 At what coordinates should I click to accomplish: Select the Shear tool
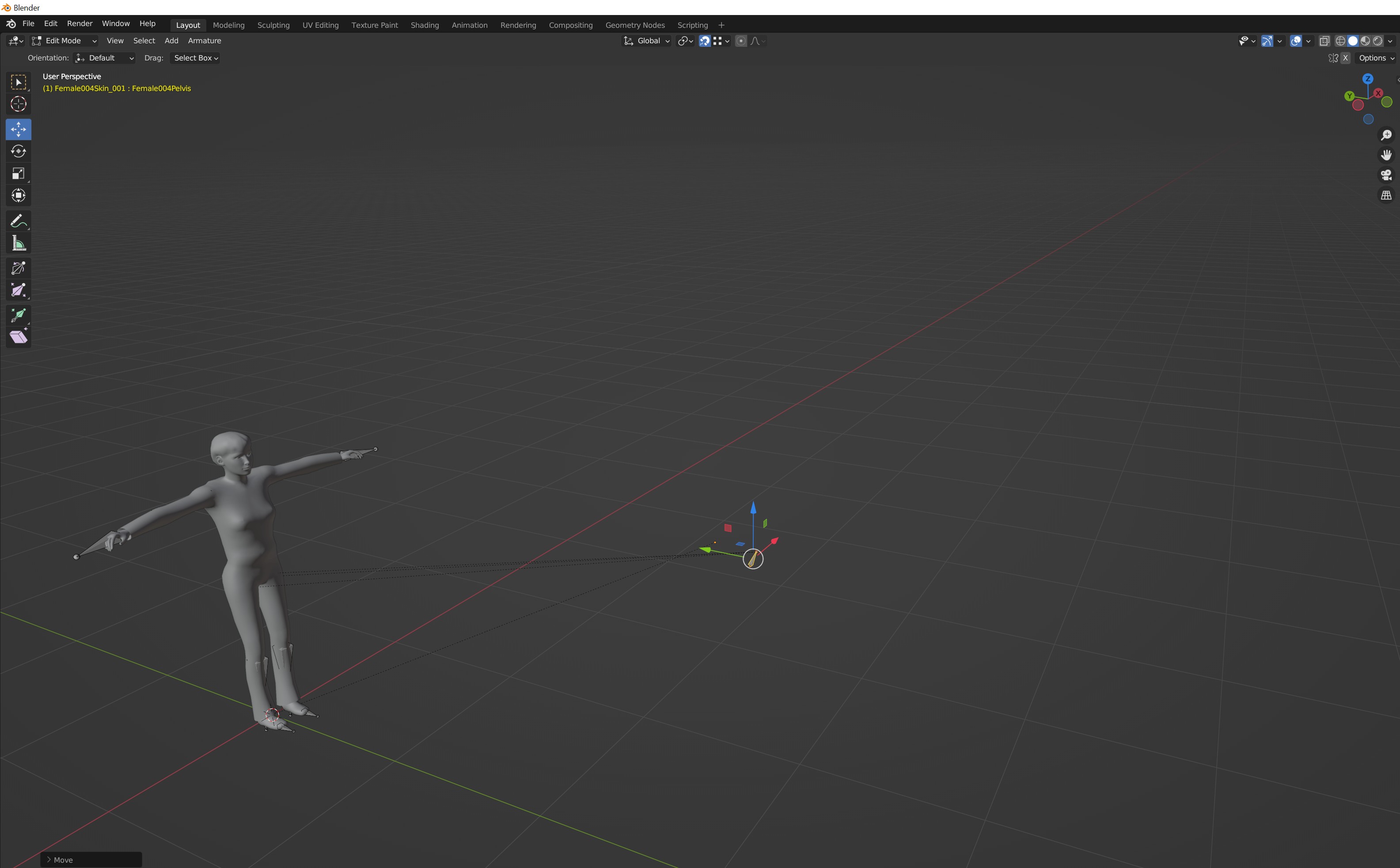point(19,337)
